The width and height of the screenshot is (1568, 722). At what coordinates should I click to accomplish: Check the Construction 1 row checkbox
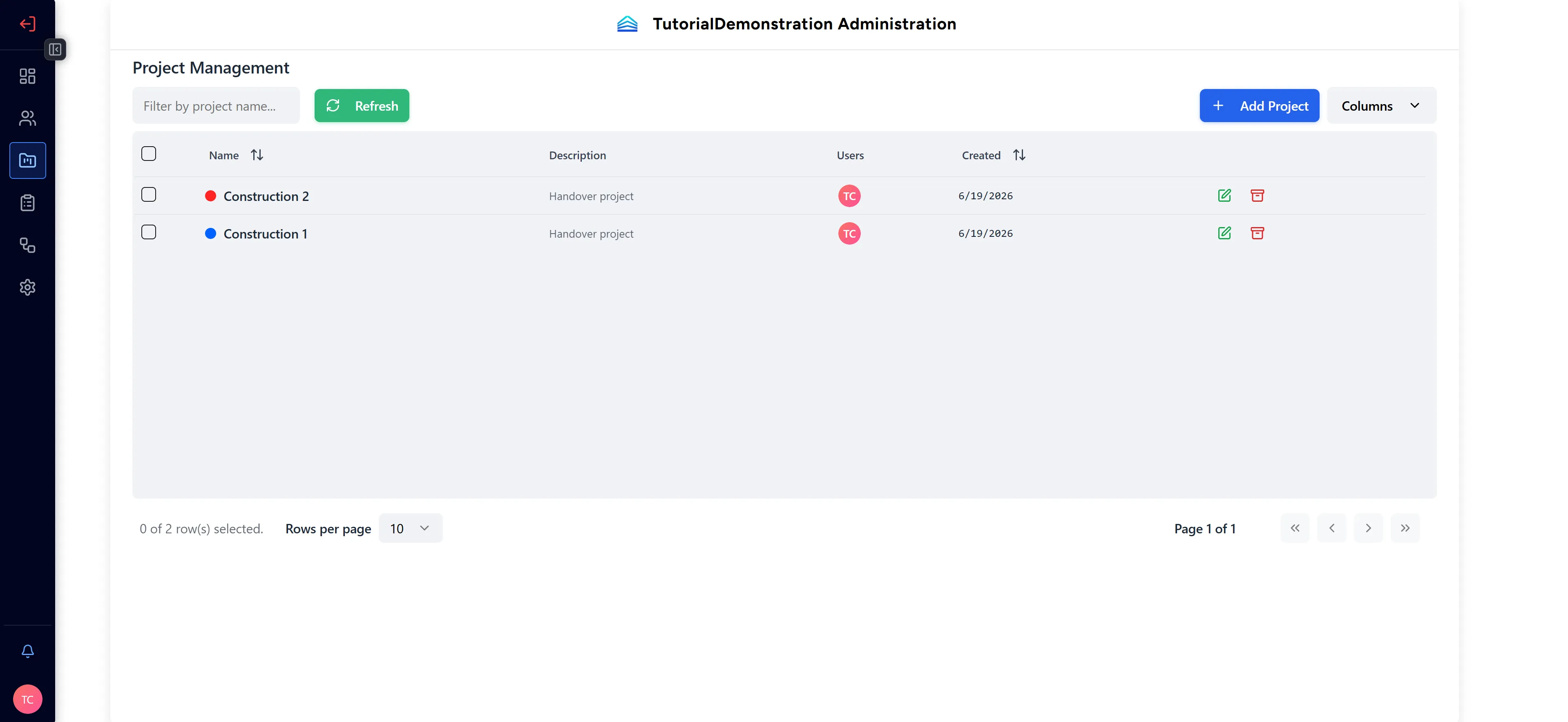[149, 232]
